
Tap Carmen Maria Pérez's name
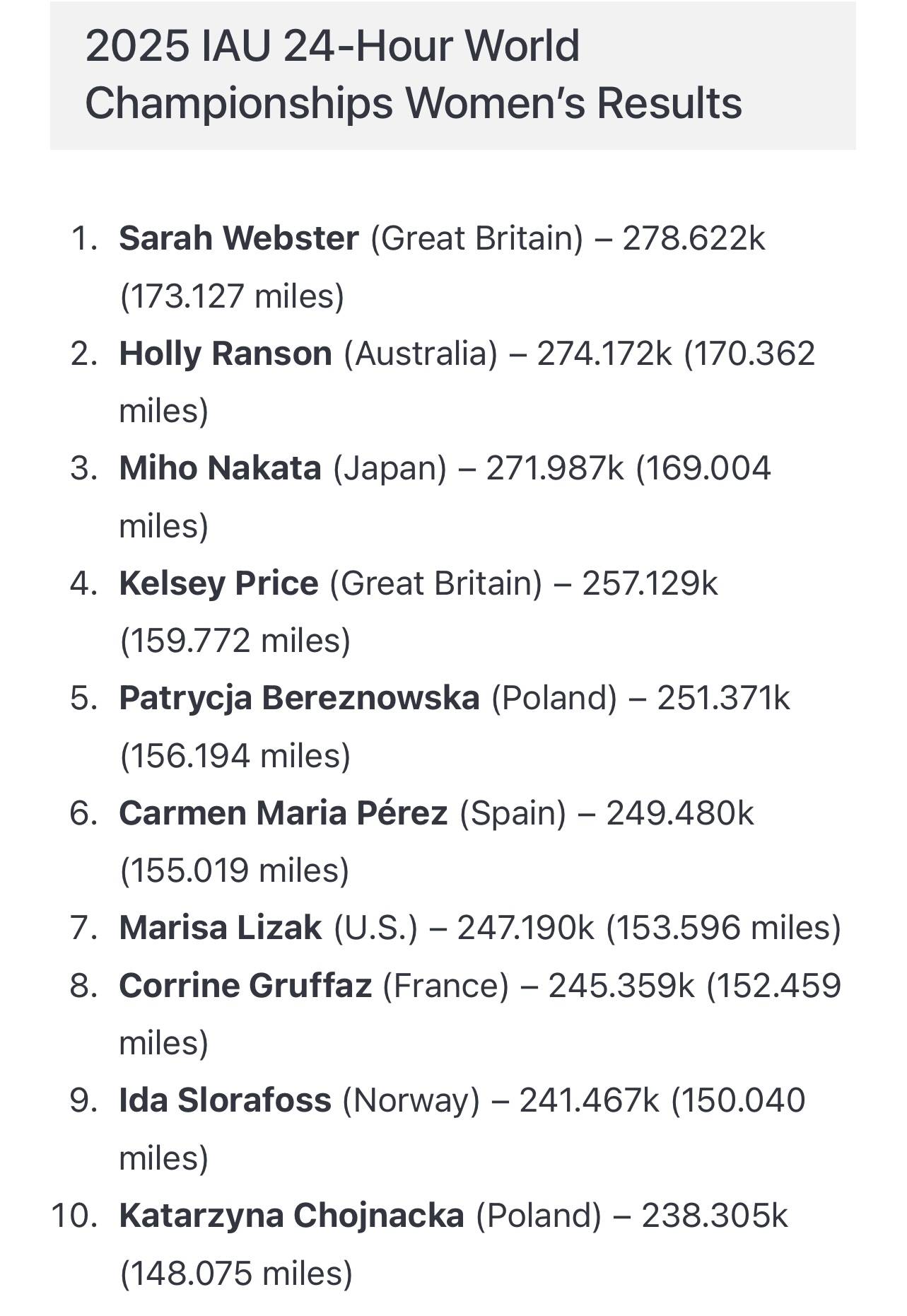[x=283, y=813]
